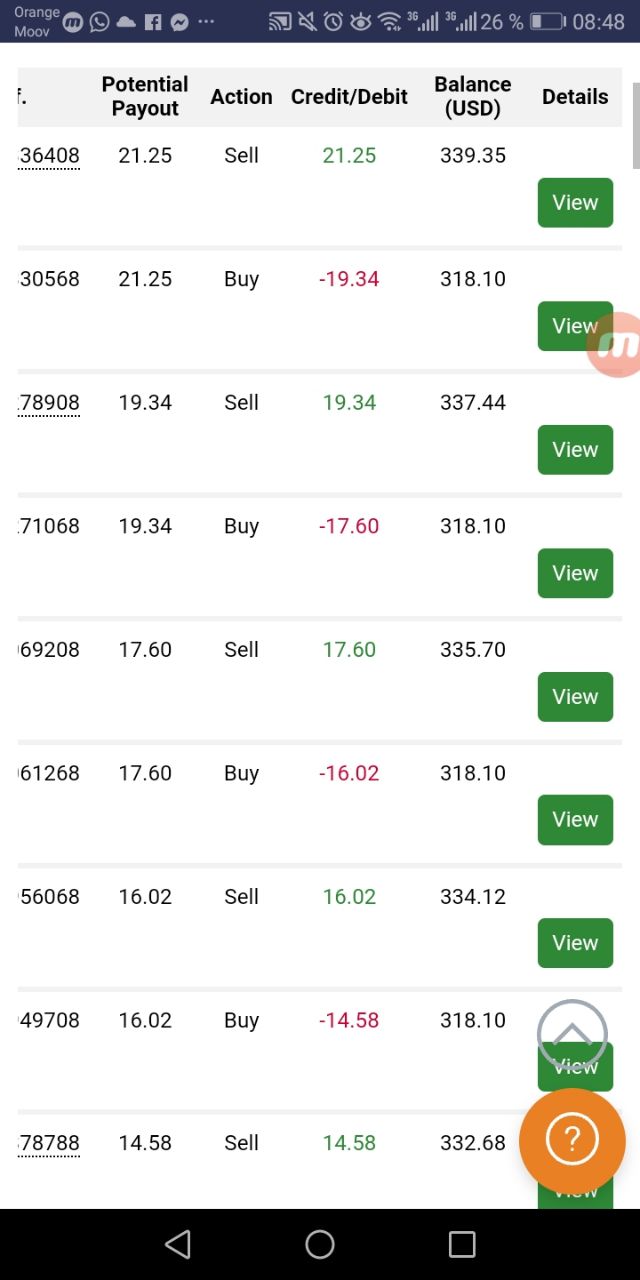
Task: Open reference link 36408
Action: pos(48,155)
